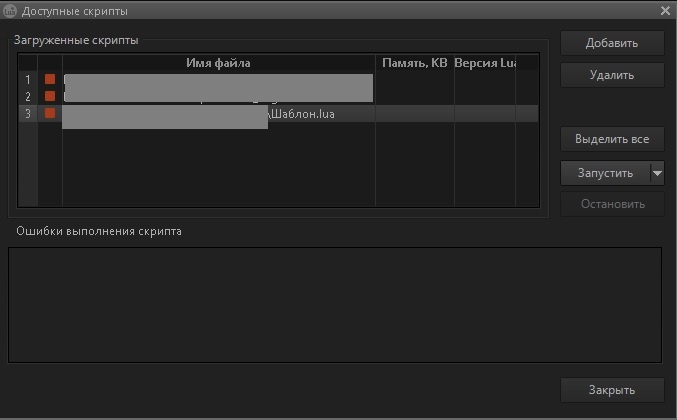677x420 pixels.
Task: Click the red status square in row 3
Action: [x=50, y=113]
